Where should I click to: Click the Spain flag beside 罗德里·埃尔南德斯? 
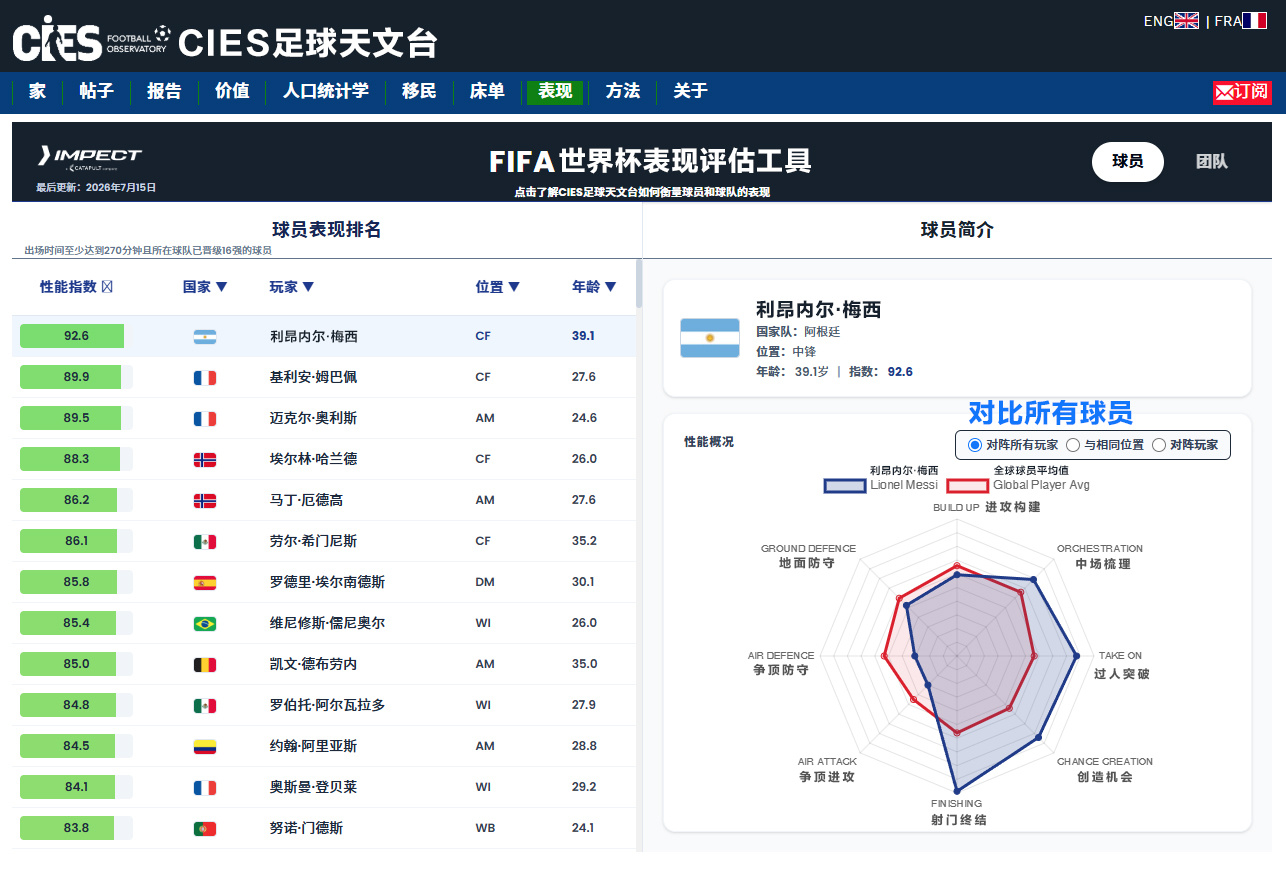point(205,583)
